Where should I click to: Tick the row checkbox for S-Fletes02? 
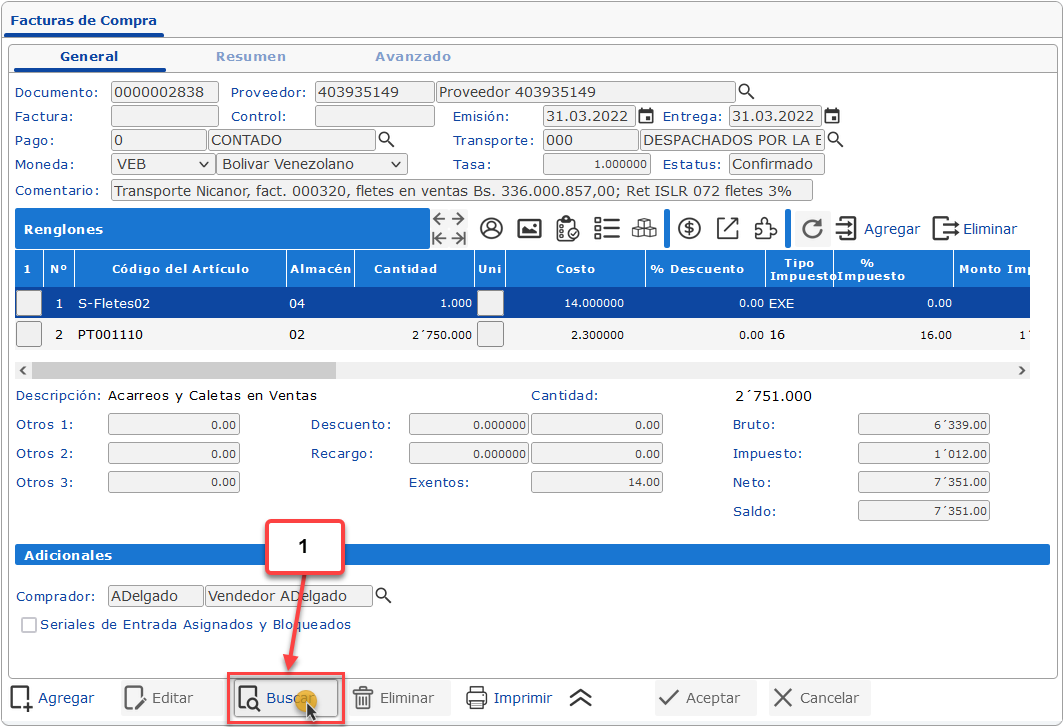pyautogui.click(x=29, y=303)
